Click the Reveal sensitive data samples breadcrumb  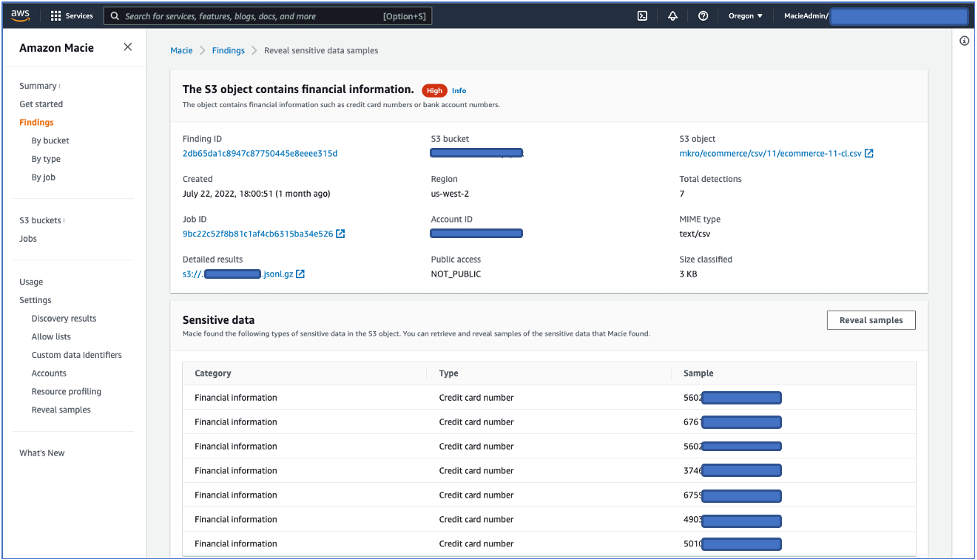(321, 50)
